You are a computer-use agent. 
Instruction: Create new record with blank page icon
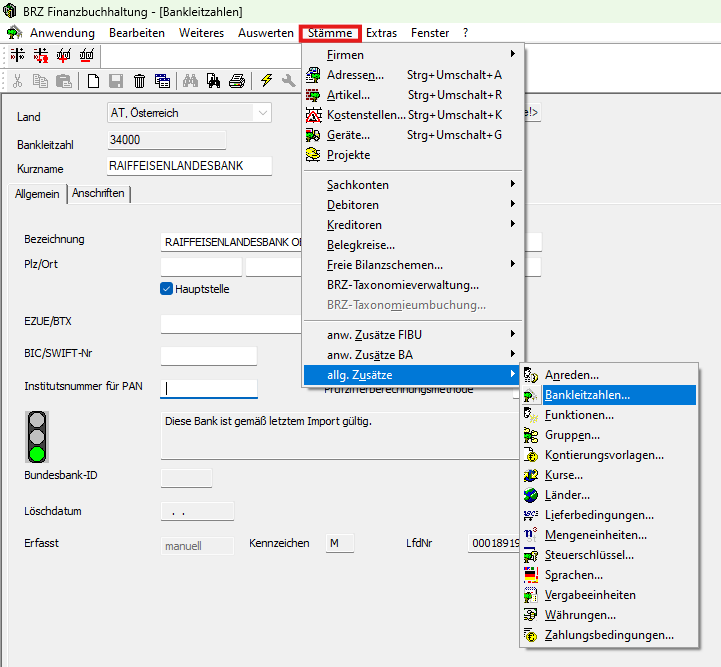(x=93, y=81)
